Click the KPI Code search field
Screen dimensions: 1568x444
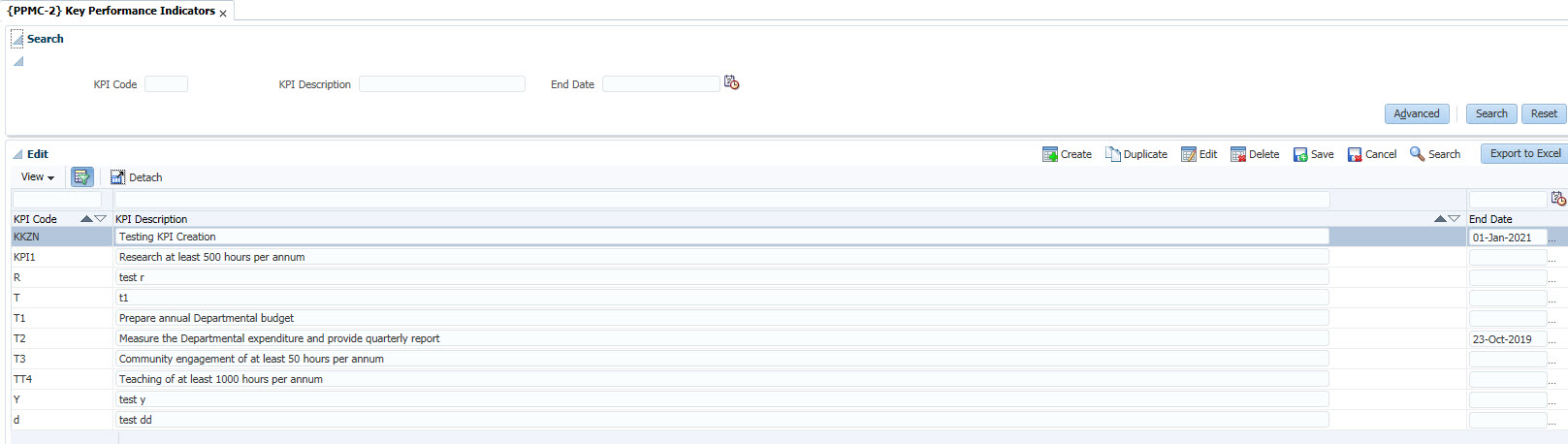(x=166, y=84)
